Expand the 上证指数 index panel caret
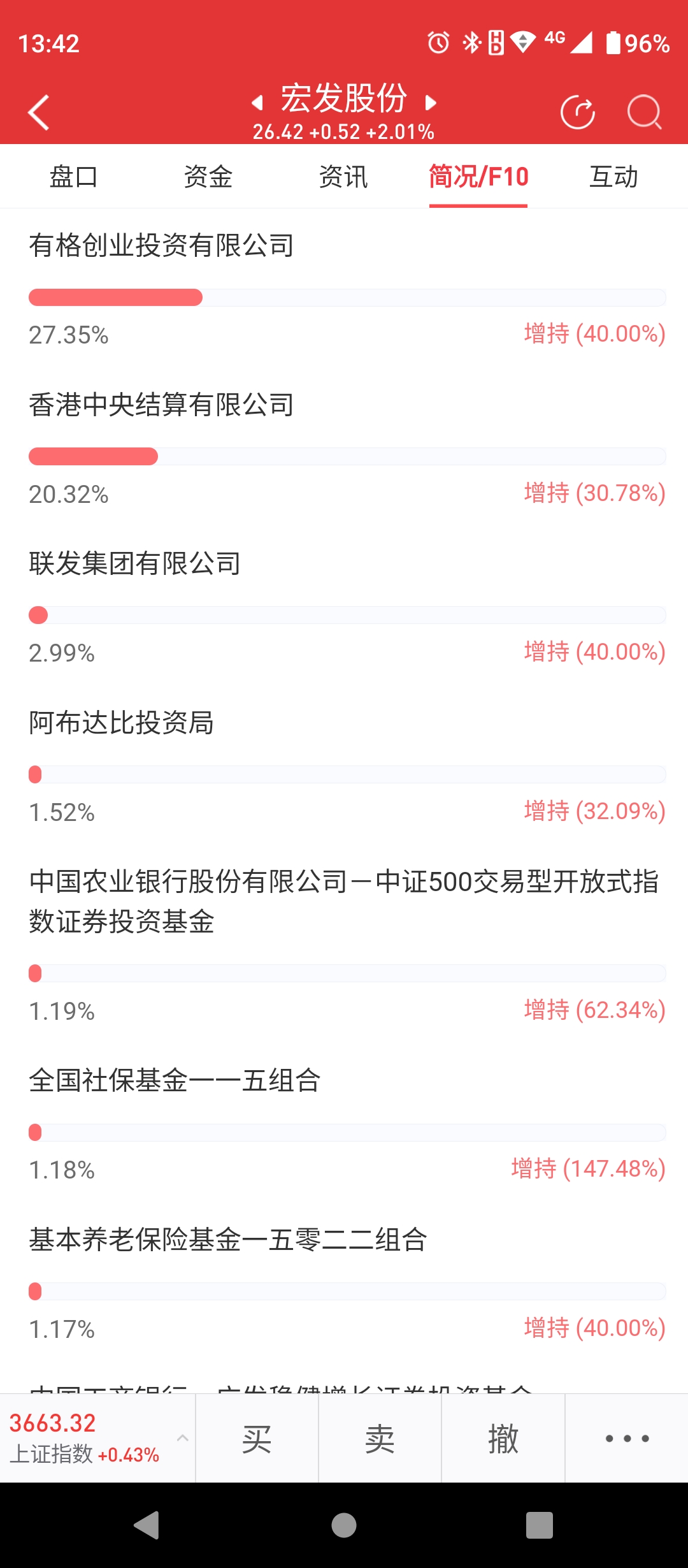 [182, 1438]
